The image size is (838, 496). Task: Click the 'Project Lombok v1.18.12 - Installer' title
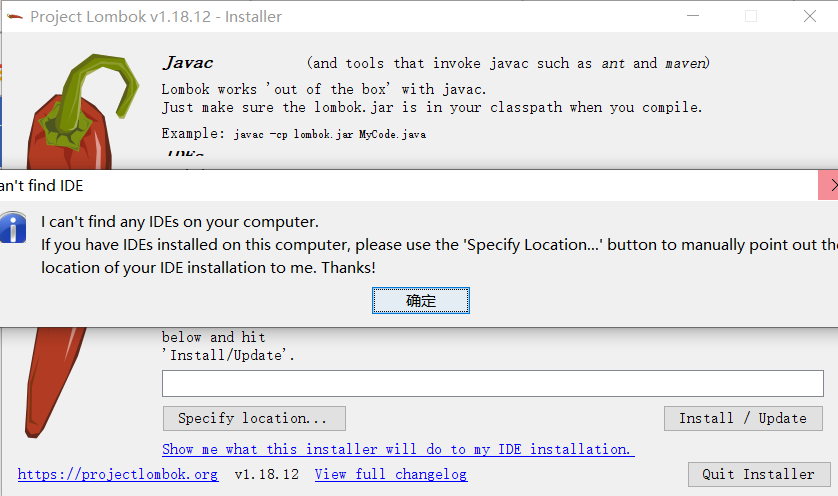tap(156, 17)
